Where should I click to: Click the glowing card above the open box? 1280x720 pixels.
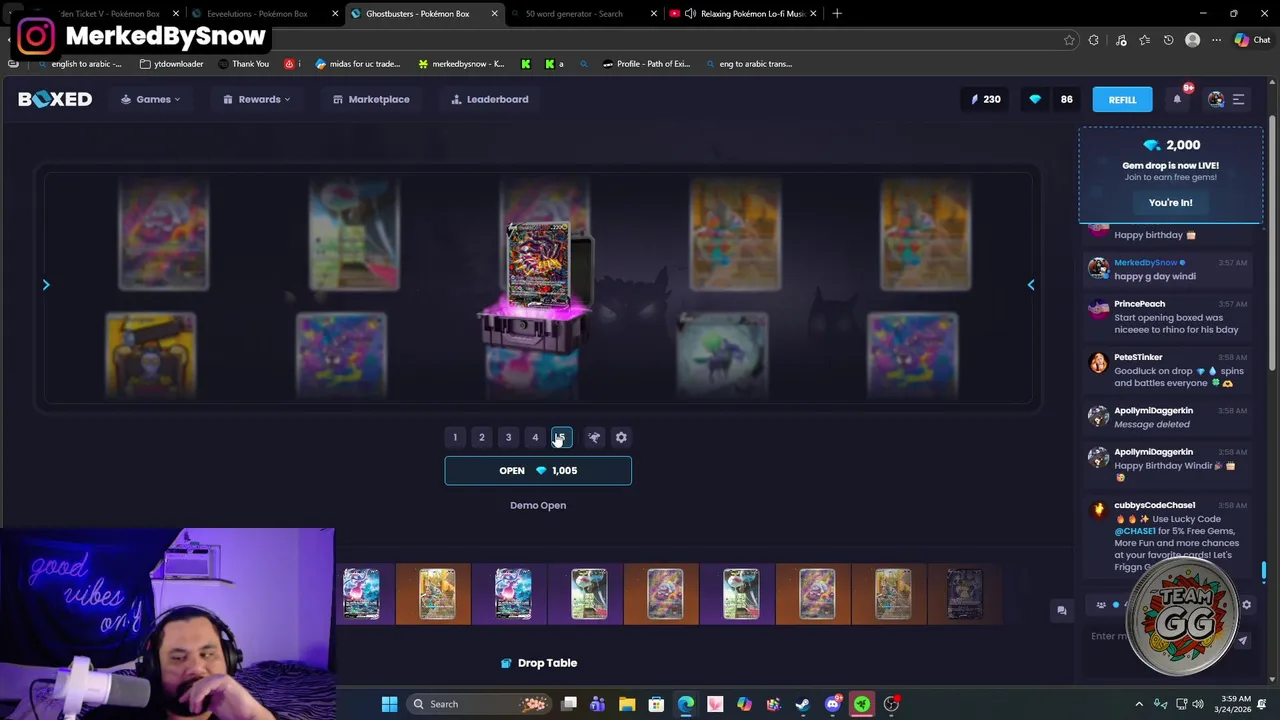(x=538, y=265)
